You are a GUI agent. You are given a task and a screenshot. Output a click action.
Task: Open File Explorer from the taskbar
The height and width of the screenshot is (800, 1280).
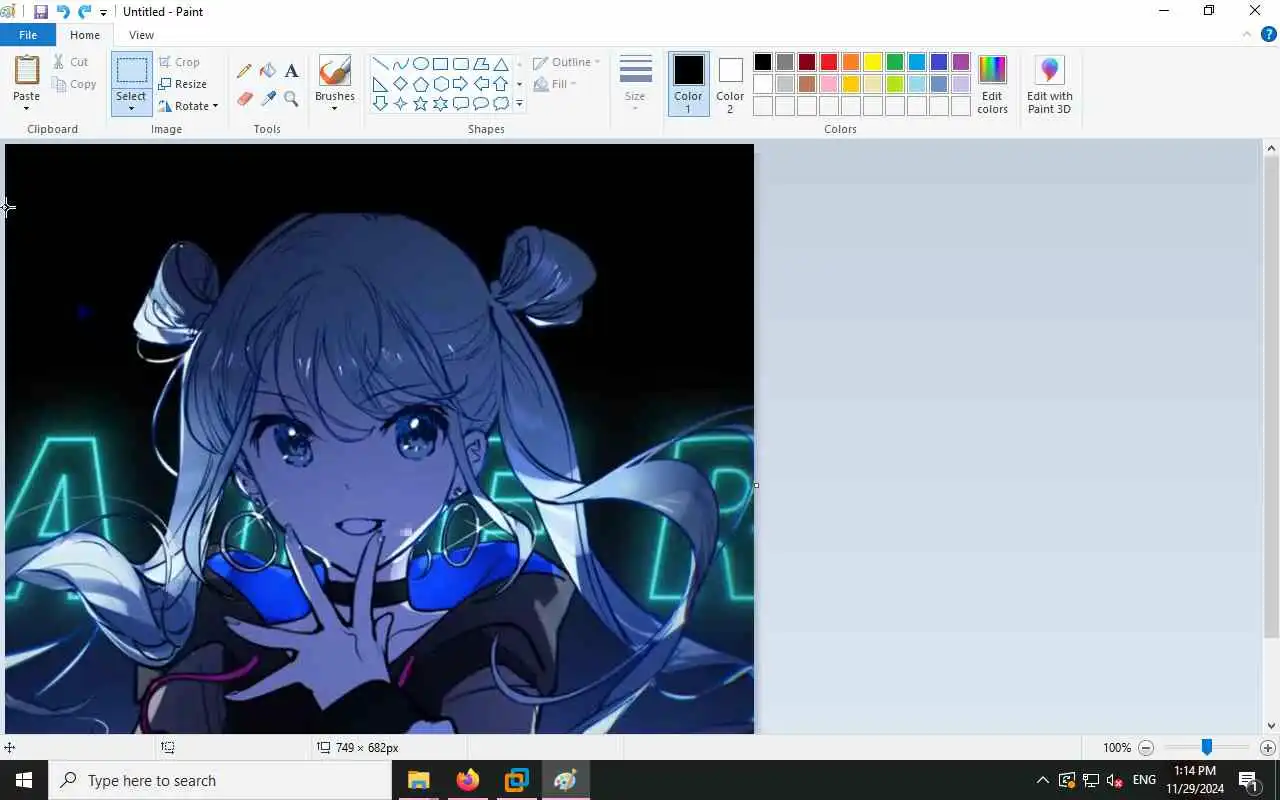coord(418,780)
